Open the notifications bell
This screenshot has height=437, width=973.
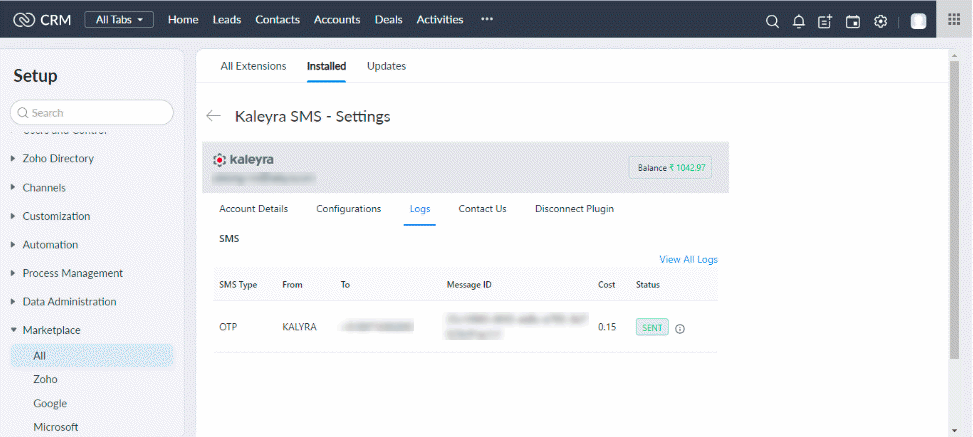(x=799, y=22)
